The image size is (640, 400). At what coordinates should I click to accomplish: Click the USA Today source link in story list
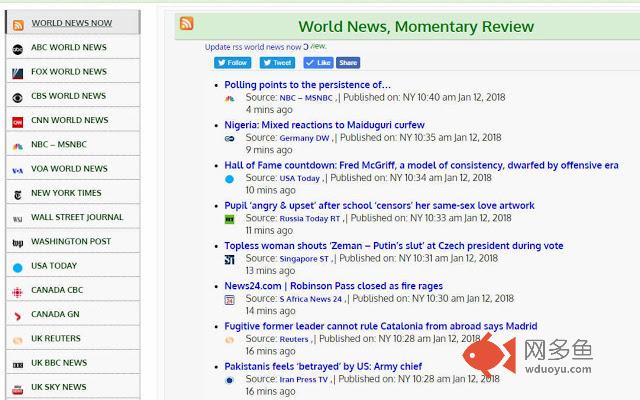300,178
